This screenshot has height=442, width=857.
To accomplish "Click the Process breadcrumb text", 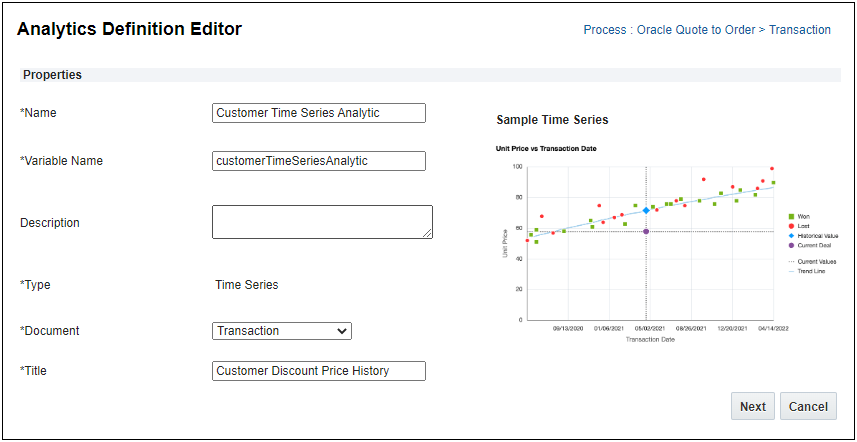I will (x=707, y=30).
